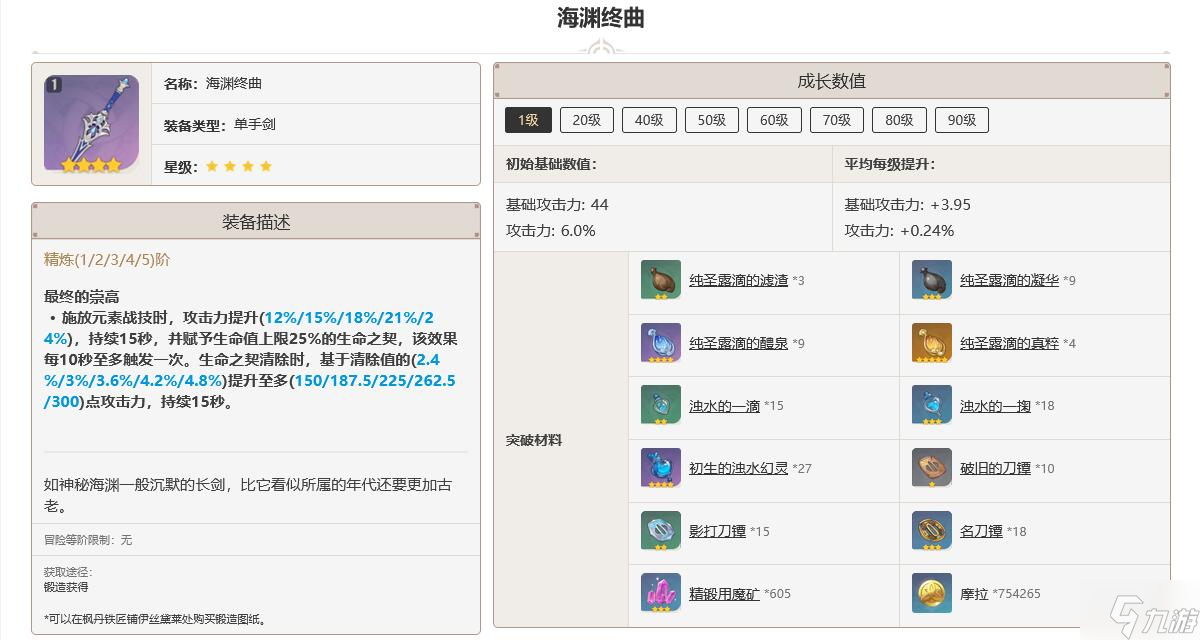Open the 名刀镡 link
1200x640 pixels.
coord(981,531)
